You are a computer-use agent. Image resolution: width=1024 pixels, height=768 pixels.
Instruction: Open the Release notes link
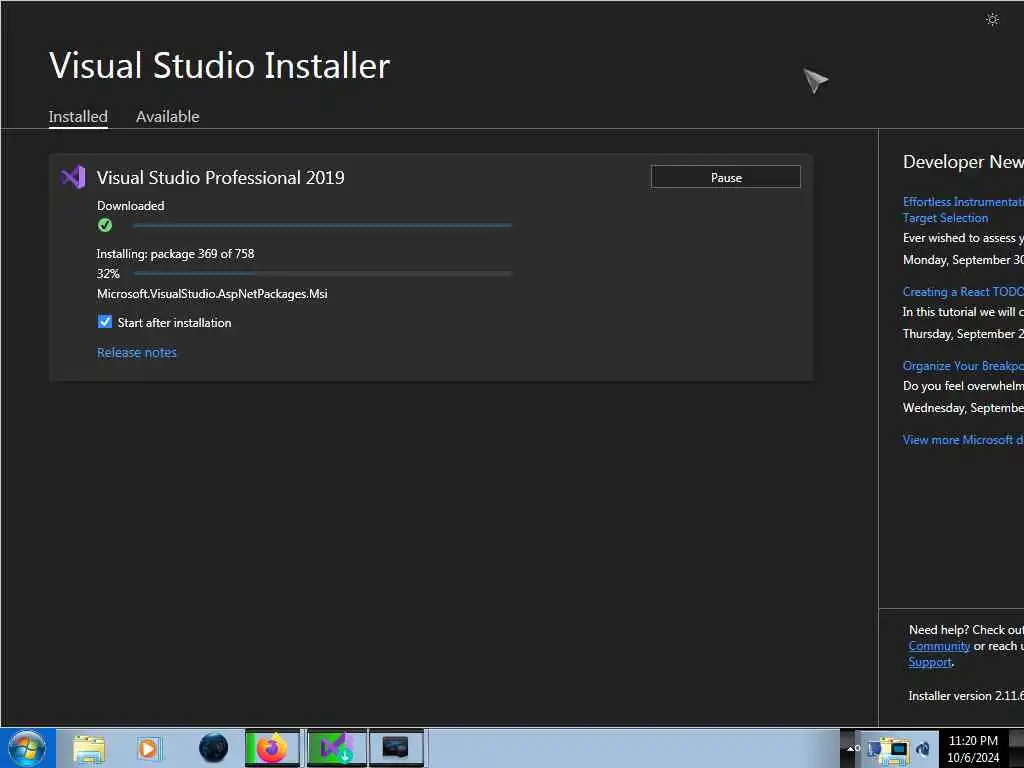point(136,353)
